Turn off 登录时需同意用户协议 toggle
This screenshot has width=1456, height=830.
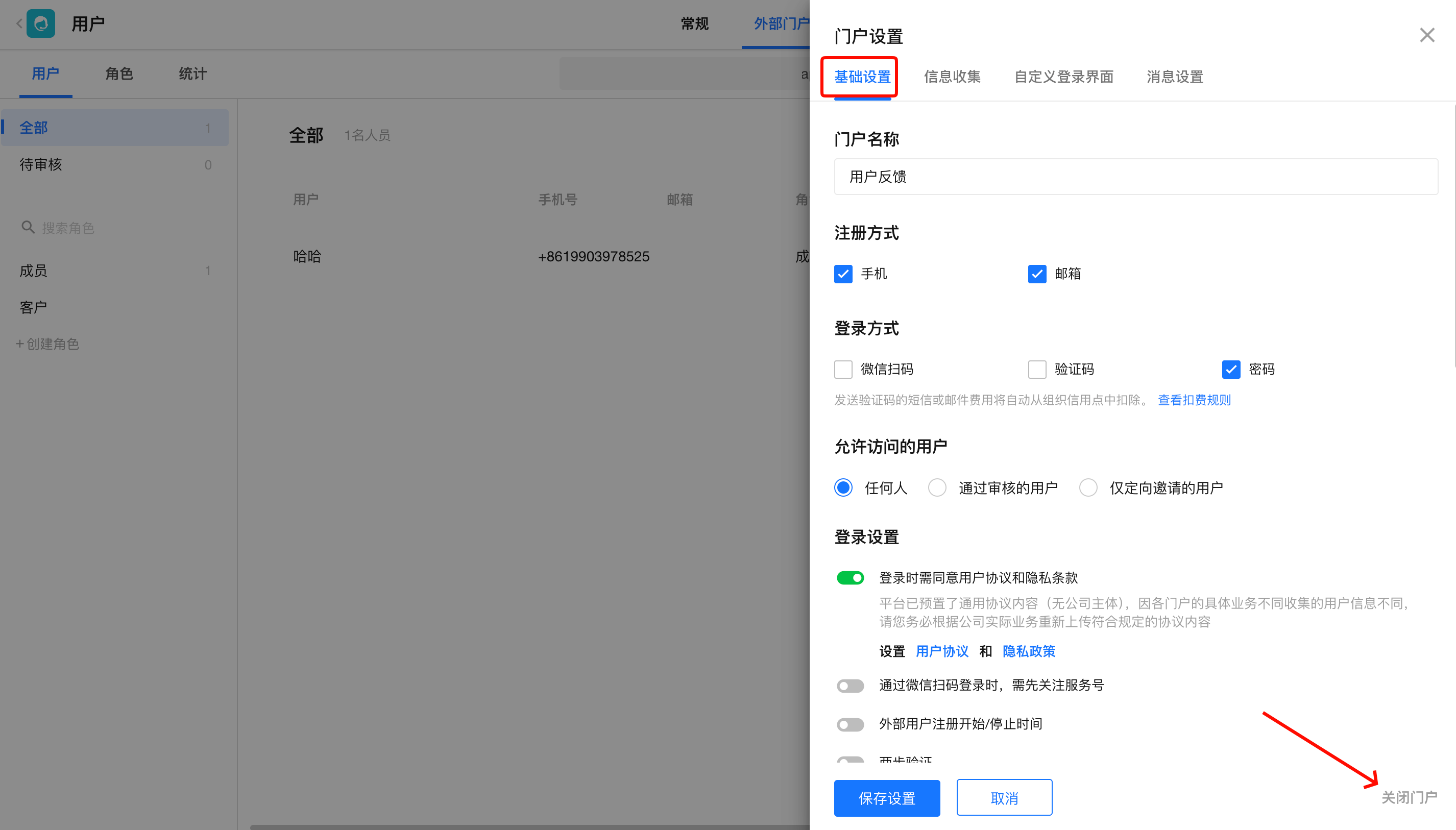850,578
